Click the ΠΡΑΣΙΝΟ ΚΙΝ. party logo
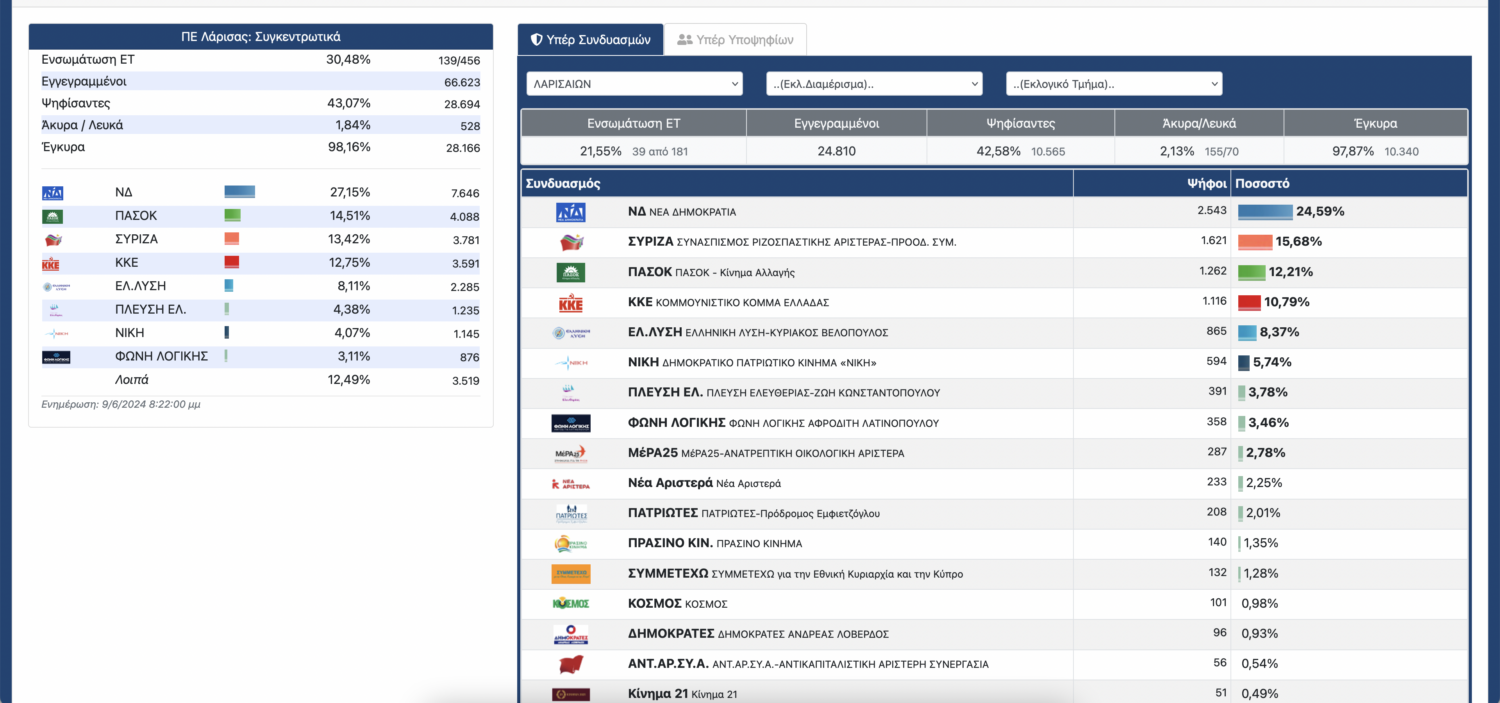1500x703 pixels. [570, 544]
